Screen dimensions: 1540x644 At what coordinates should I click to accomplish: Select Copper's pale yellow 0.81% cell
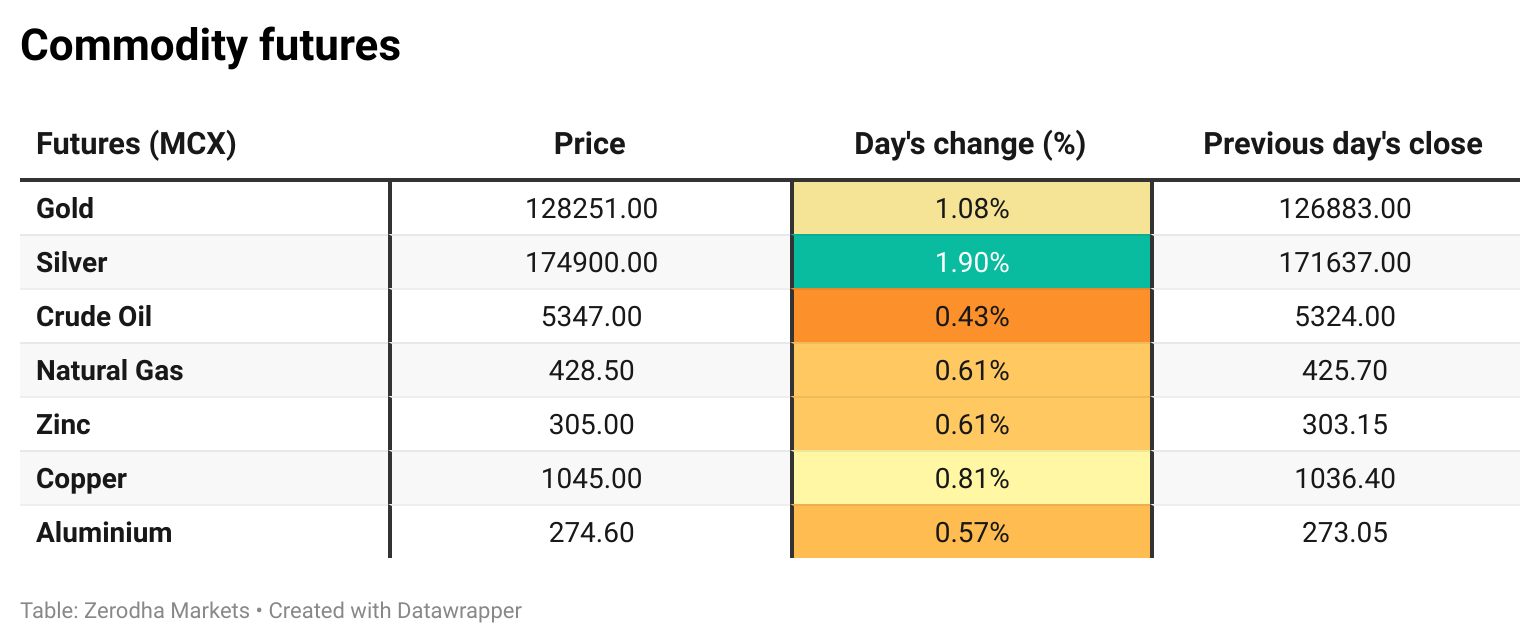971,479
